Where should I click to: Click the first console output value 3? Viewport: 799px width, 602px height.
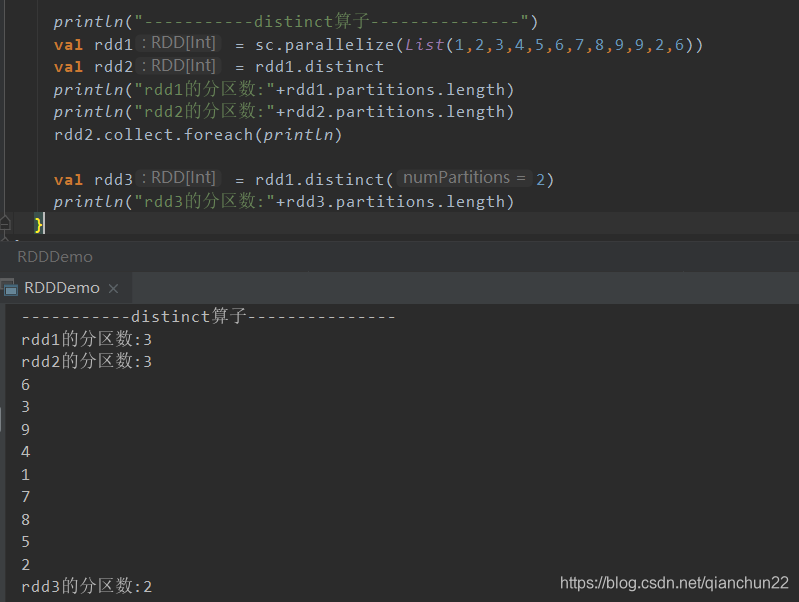[x=25, y=407]
